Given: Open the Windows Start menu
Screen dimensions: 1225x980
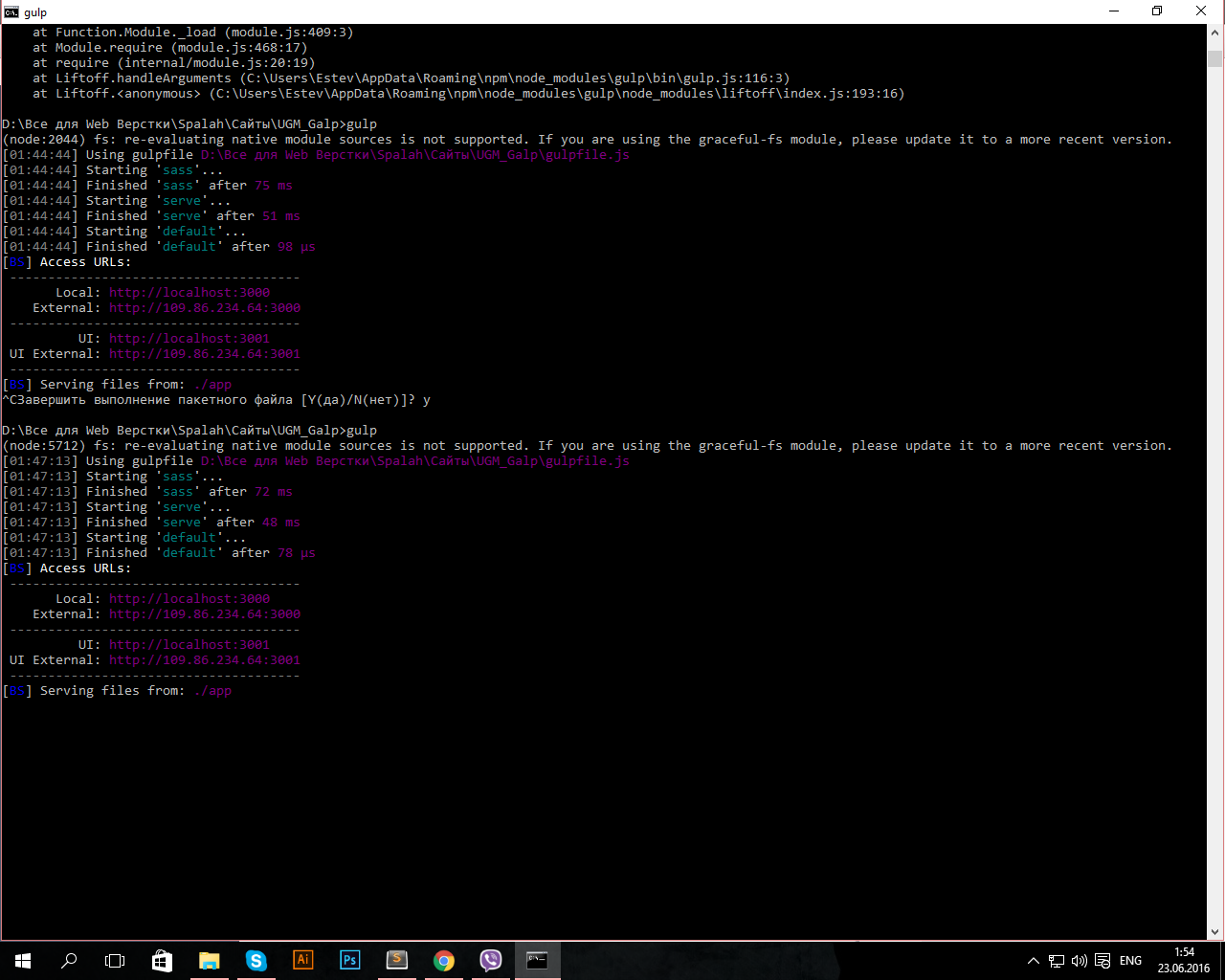Looking at the screenshot, I should [x=23, y=961].
